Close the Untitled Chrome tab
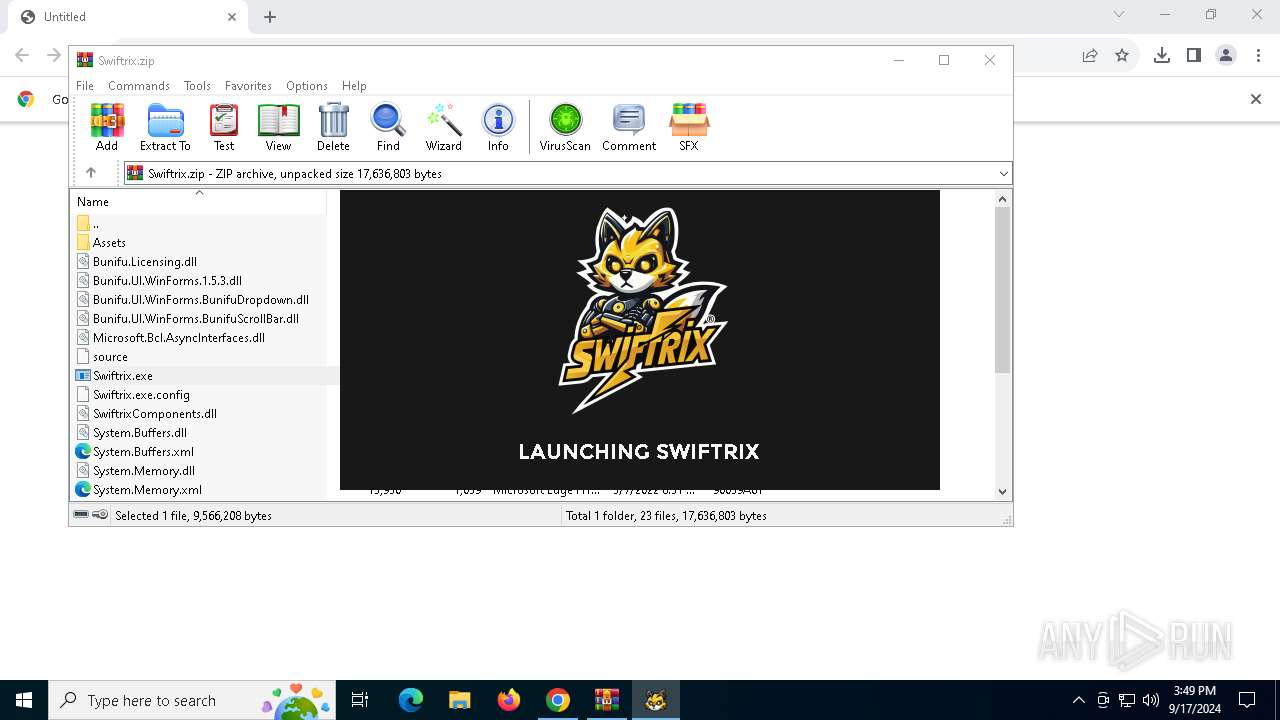Screen dimensions: 1280x720 [232, 17]
